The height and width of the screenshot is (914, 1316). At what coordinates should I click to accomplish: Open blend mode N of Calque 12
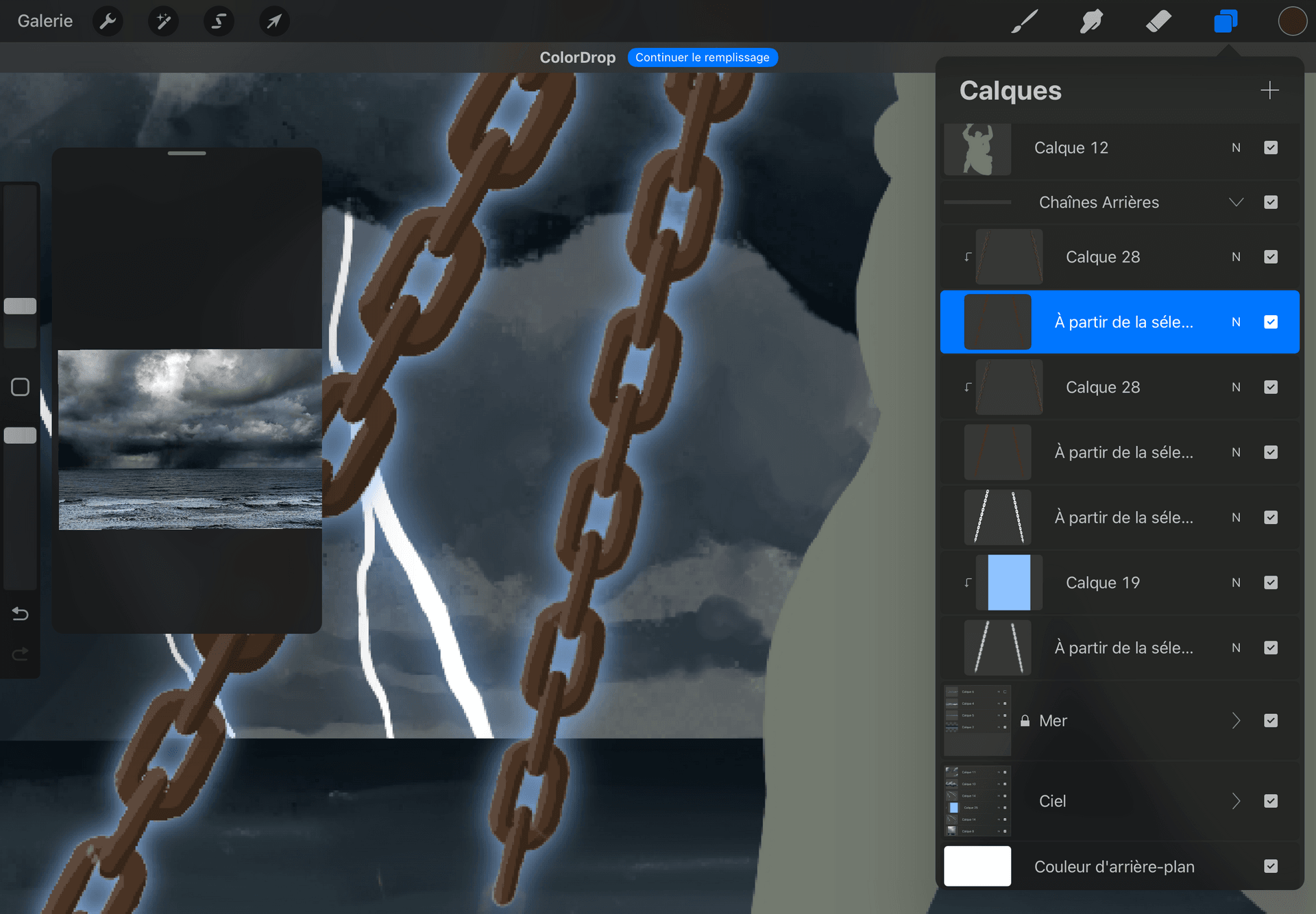click(1236, 148)
